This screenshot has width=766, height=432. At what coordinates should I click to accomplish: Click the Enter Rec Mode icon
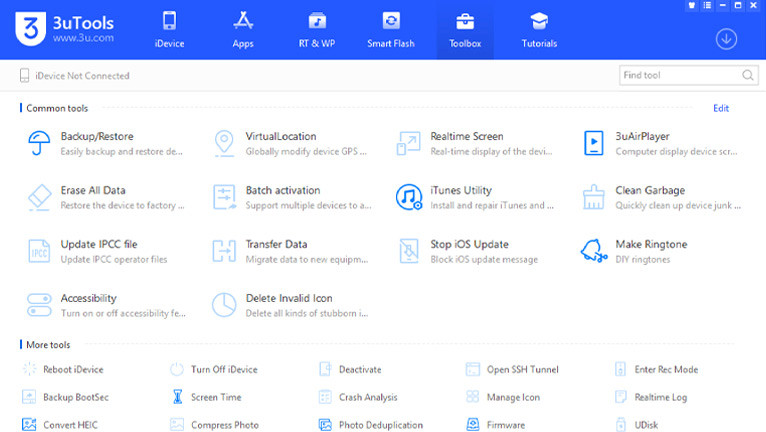pos(620,369)
